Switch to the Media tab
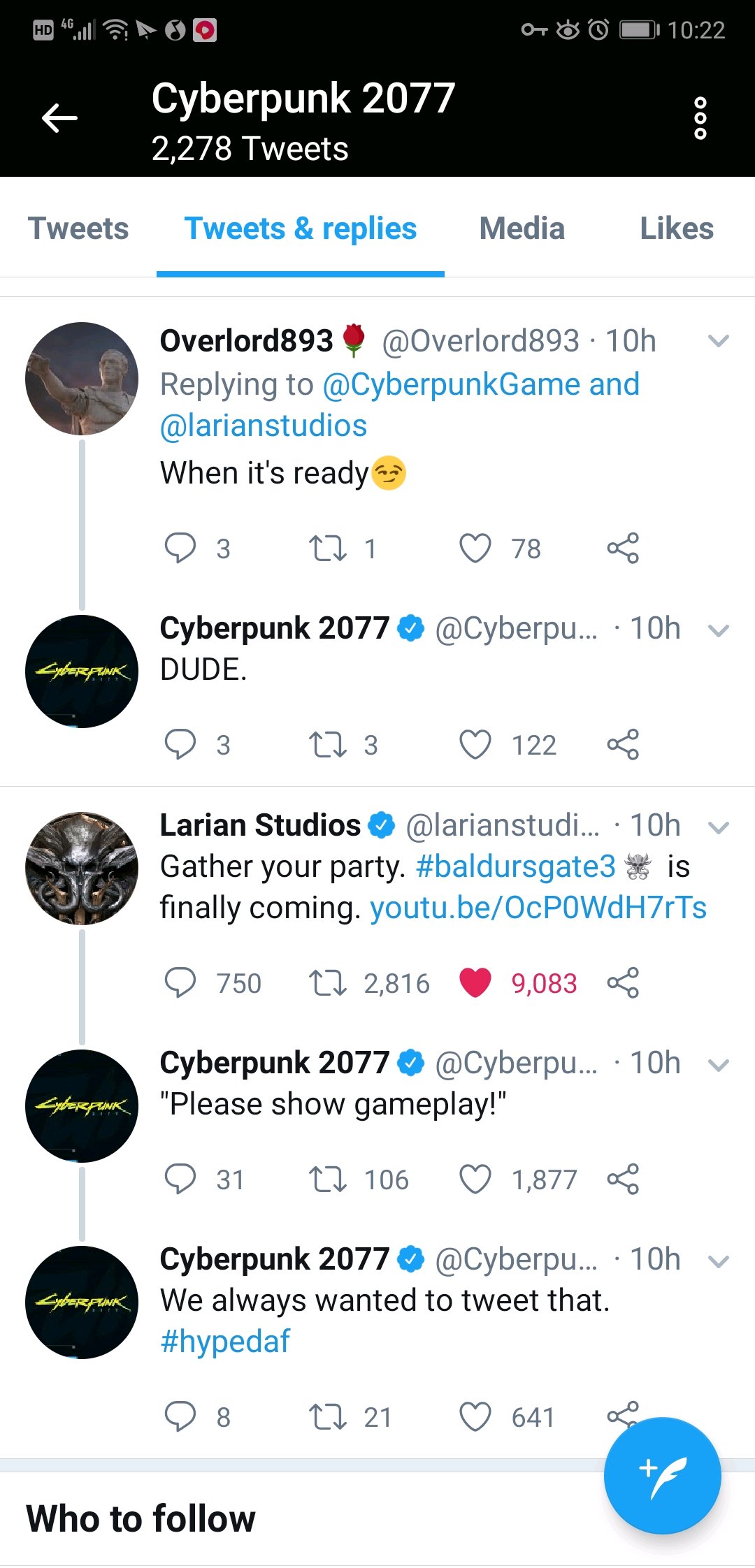The height and width of the screenshot is (1568, 755). (x=522, y=228)
